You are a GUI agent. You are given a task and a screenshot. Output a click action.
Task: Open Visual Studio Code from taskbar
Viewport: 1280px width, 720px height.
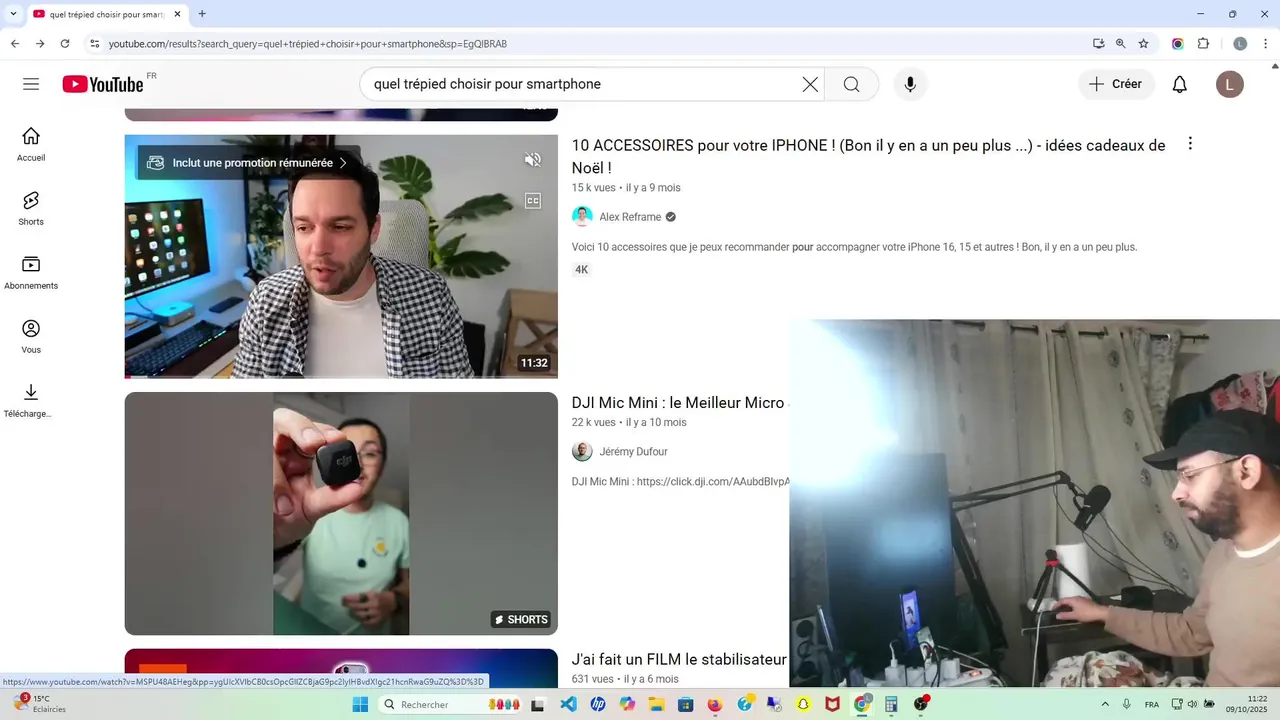568,704
